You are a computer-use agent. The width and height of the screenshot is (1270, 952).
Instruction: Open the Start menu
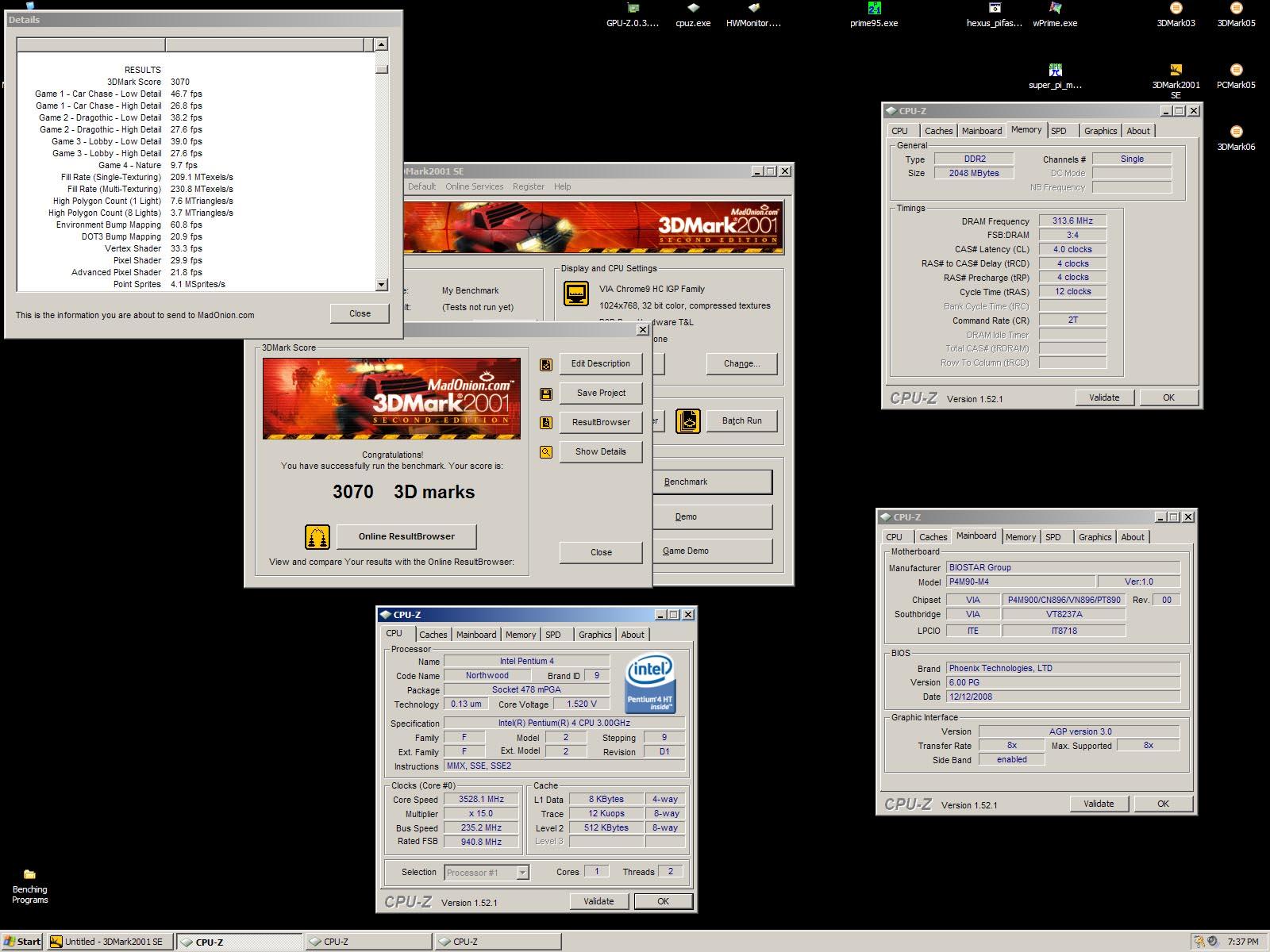[x=22, y=942]
